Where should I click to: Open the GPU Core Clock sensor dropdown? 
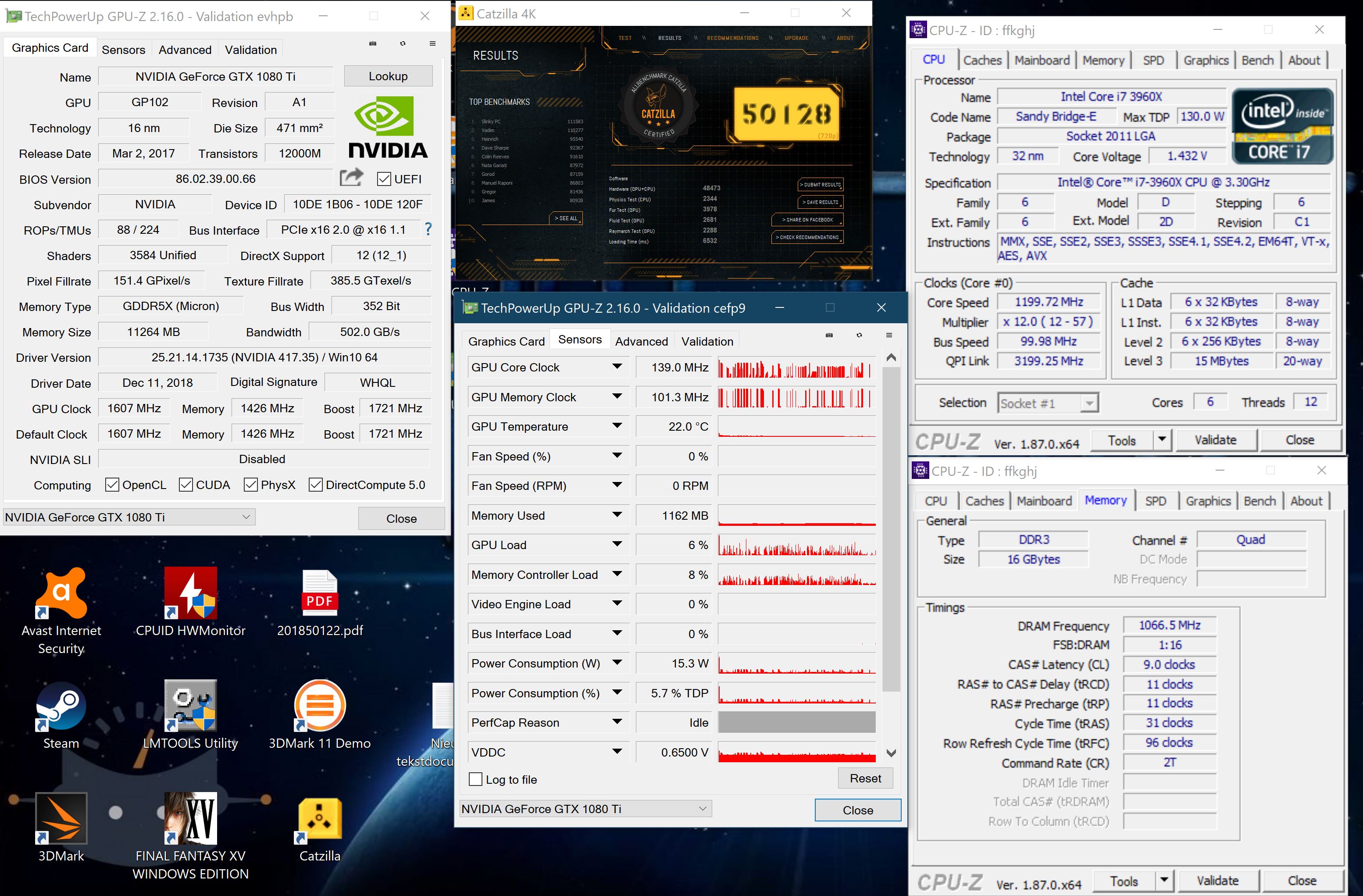click(617, 367)
